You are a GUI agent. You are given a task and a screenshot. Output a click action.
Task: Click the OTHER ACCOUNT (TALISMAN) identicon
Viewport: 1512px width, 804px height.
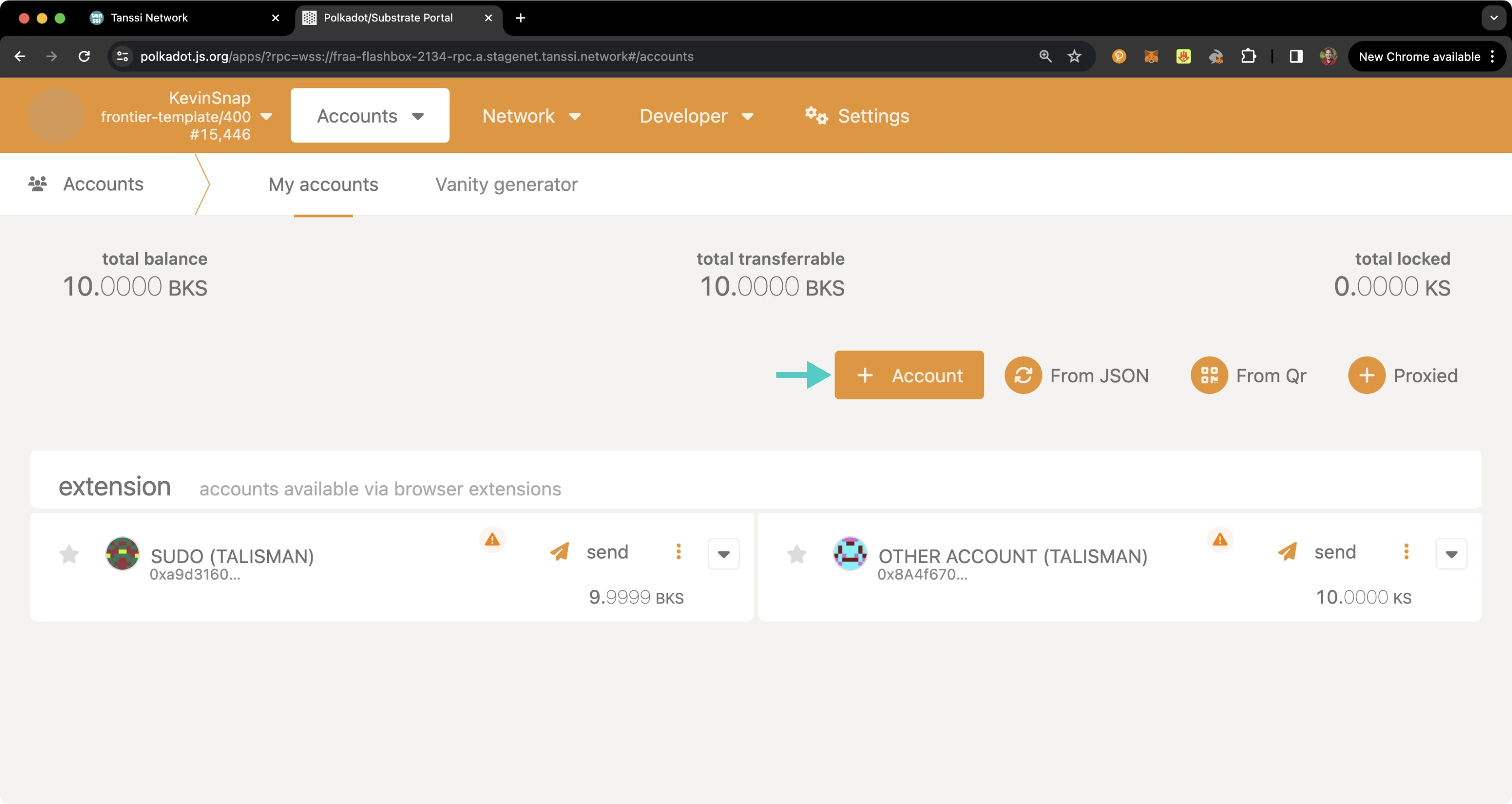click(x=850, y=554)
